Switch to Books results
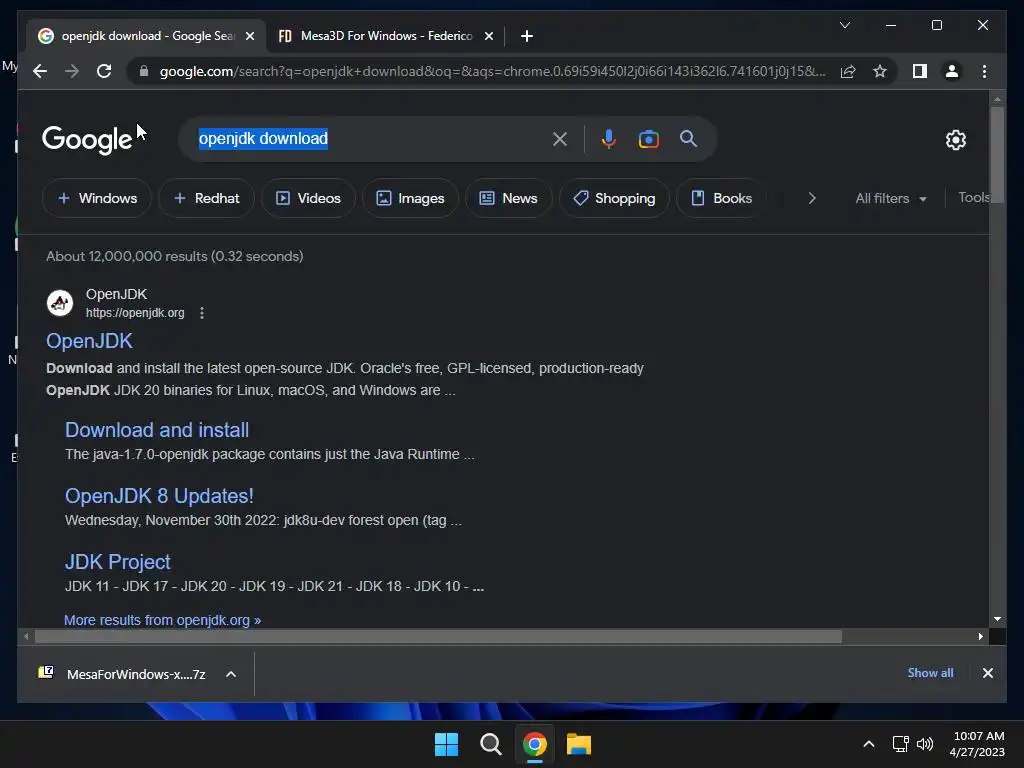This screenshot has width=1024, height=768. click(721, 198)
